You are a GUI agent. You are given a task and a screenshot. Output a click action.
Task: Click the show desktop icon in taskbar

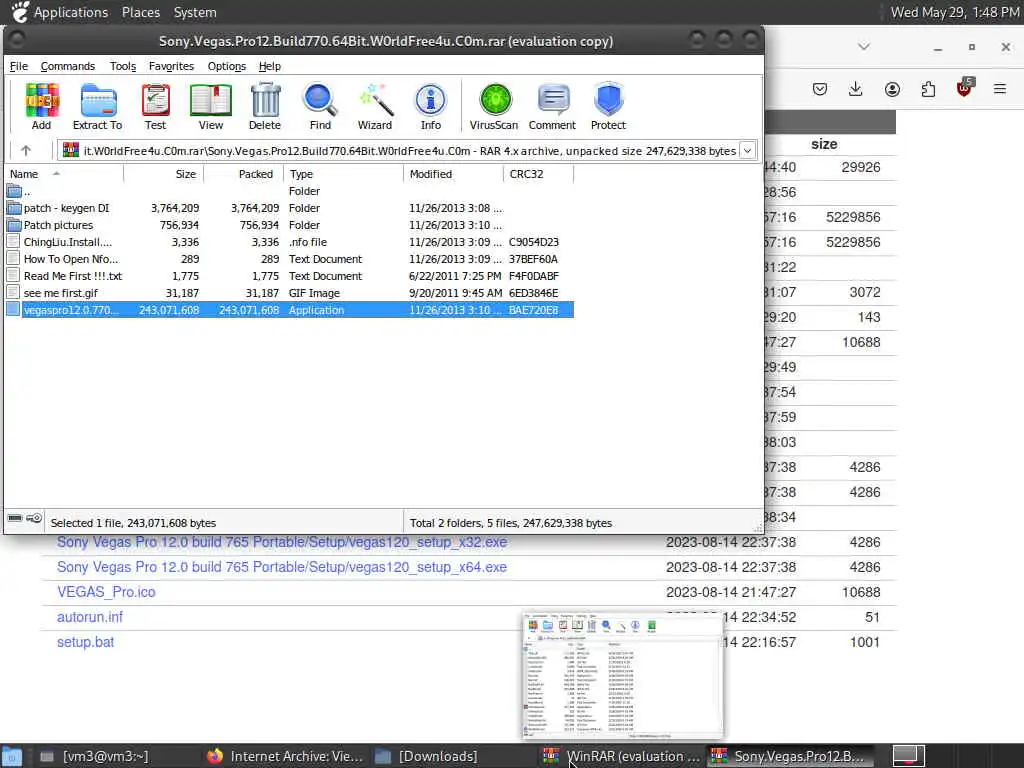click(x=12, y=756)
